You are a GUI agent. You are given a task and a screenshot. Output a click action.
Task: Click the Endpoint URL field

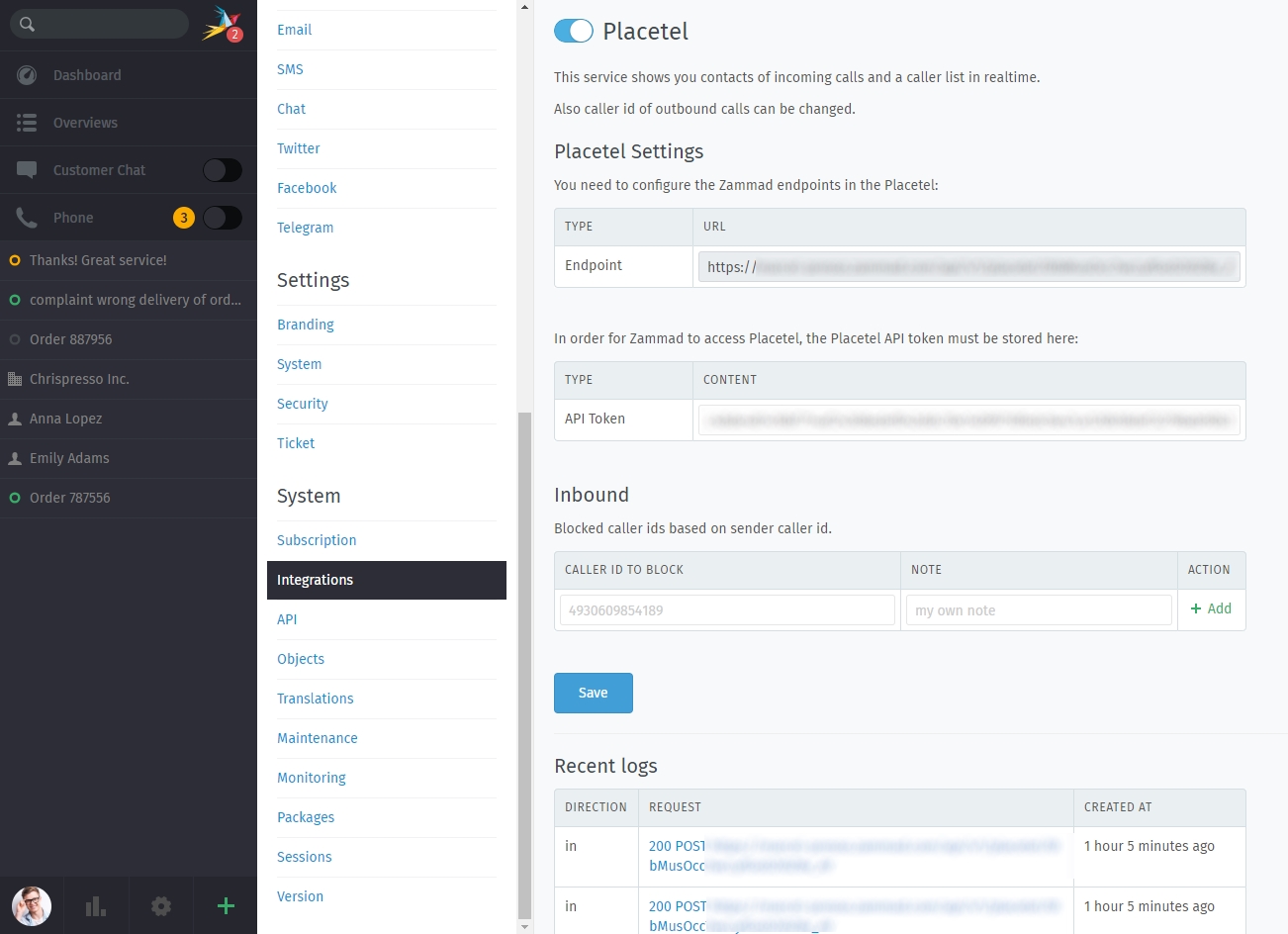969,267
